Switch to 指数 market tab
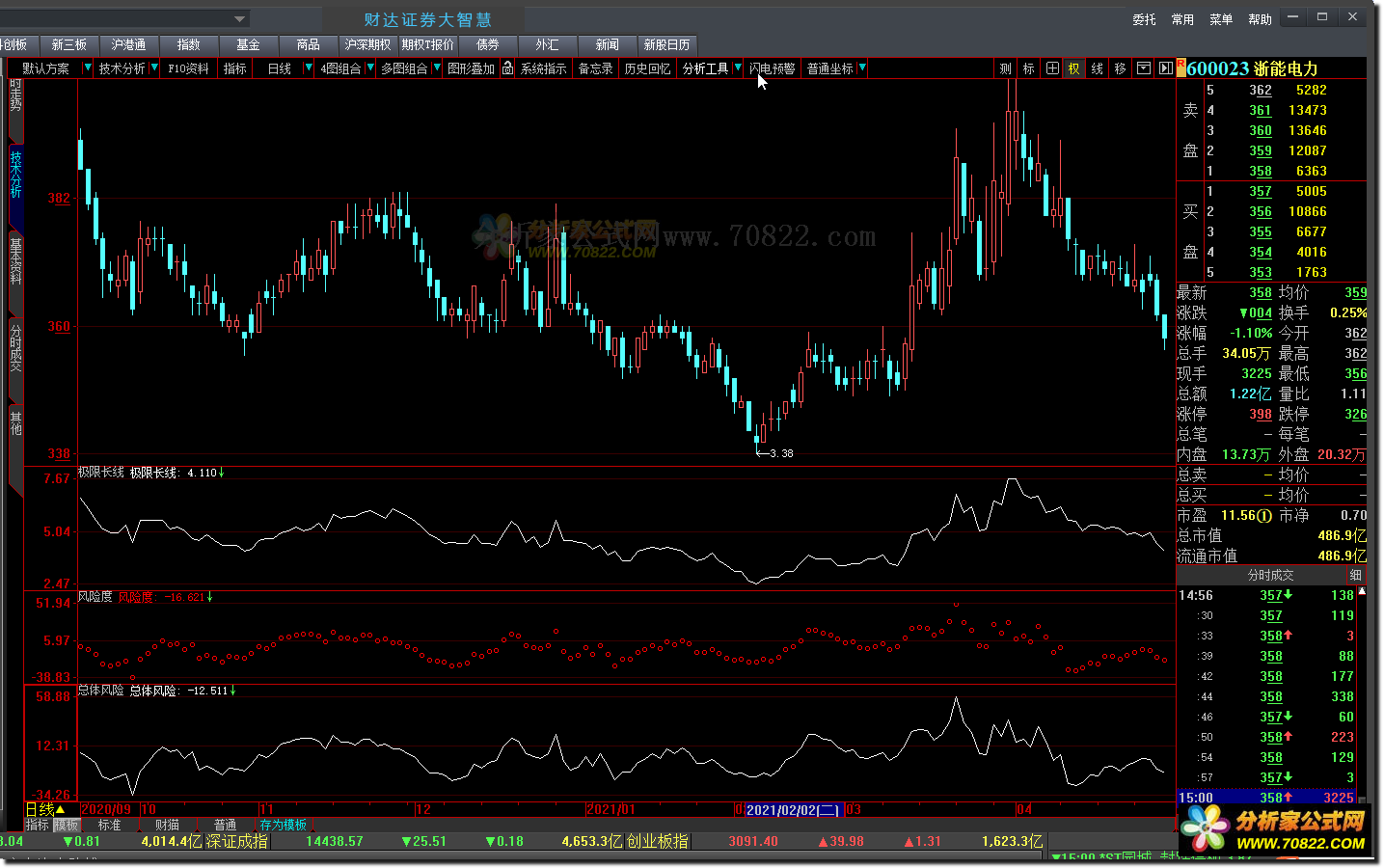 click(188, 45)
